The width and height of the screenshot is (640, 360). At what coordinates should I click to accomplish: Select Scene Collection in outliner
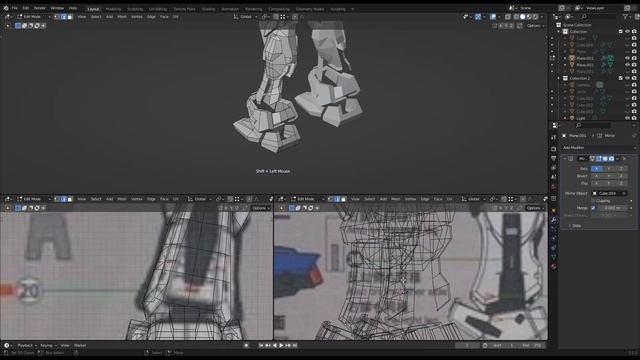[x=577, y=25]
